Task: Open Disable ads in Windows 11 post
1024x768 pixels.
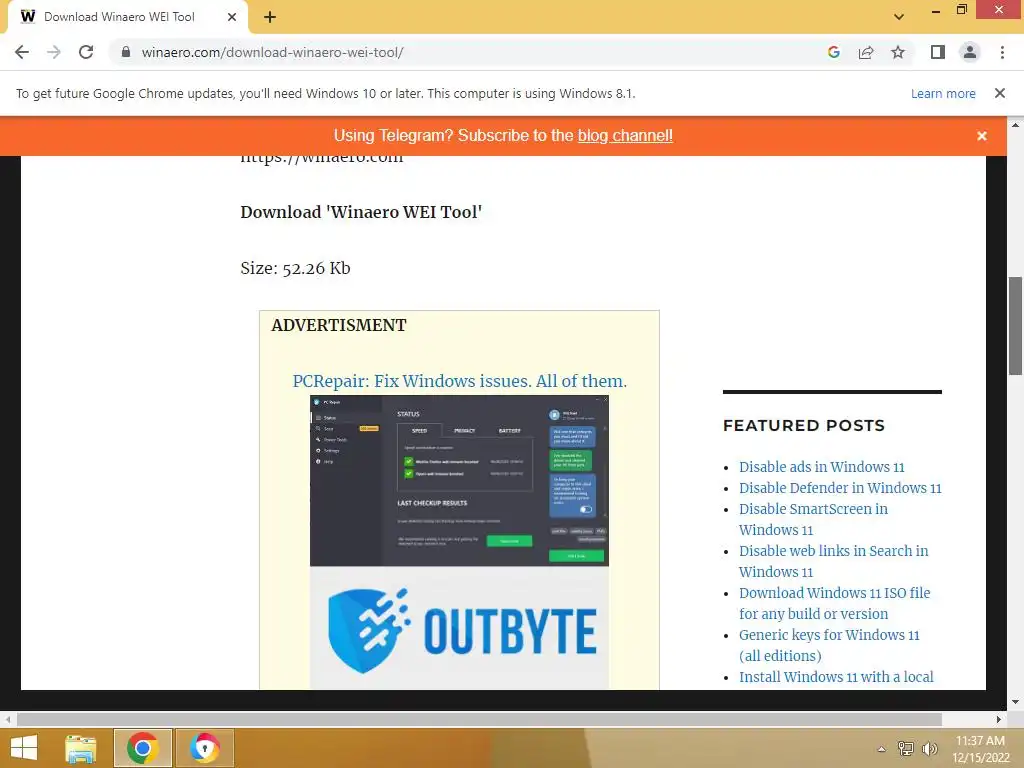Action: click(x=822, y=467)
